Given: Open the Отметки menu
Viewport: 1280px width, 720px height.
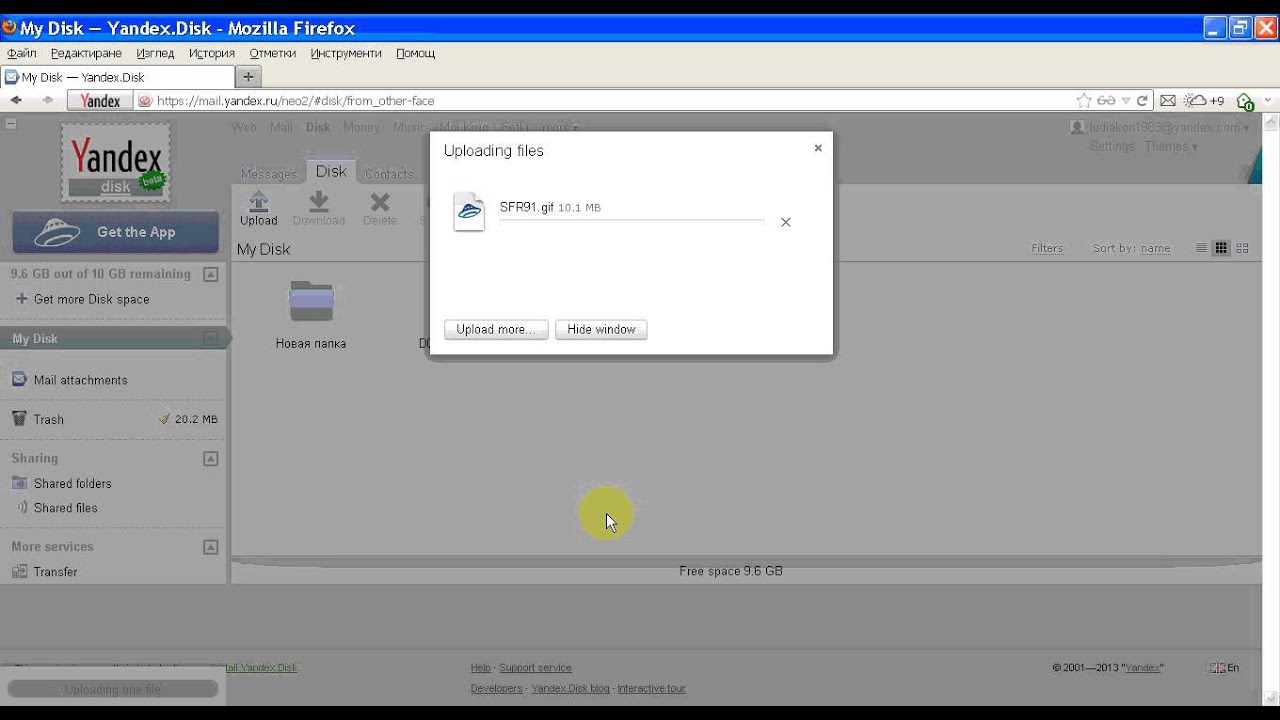Looking at the screenshot, I should (272, 53).
